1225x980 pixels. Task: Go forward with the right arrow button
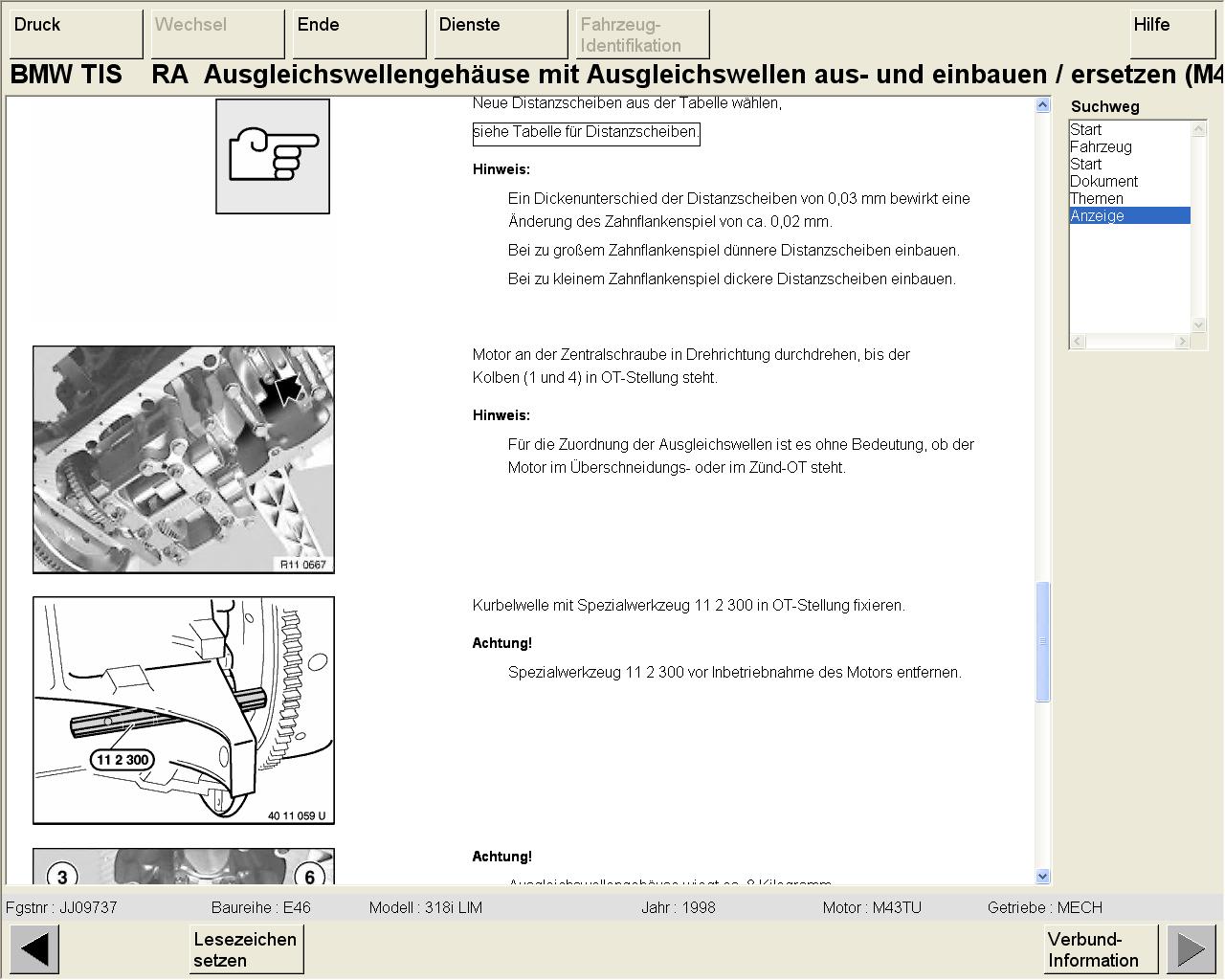click(x=1192, y=949)
